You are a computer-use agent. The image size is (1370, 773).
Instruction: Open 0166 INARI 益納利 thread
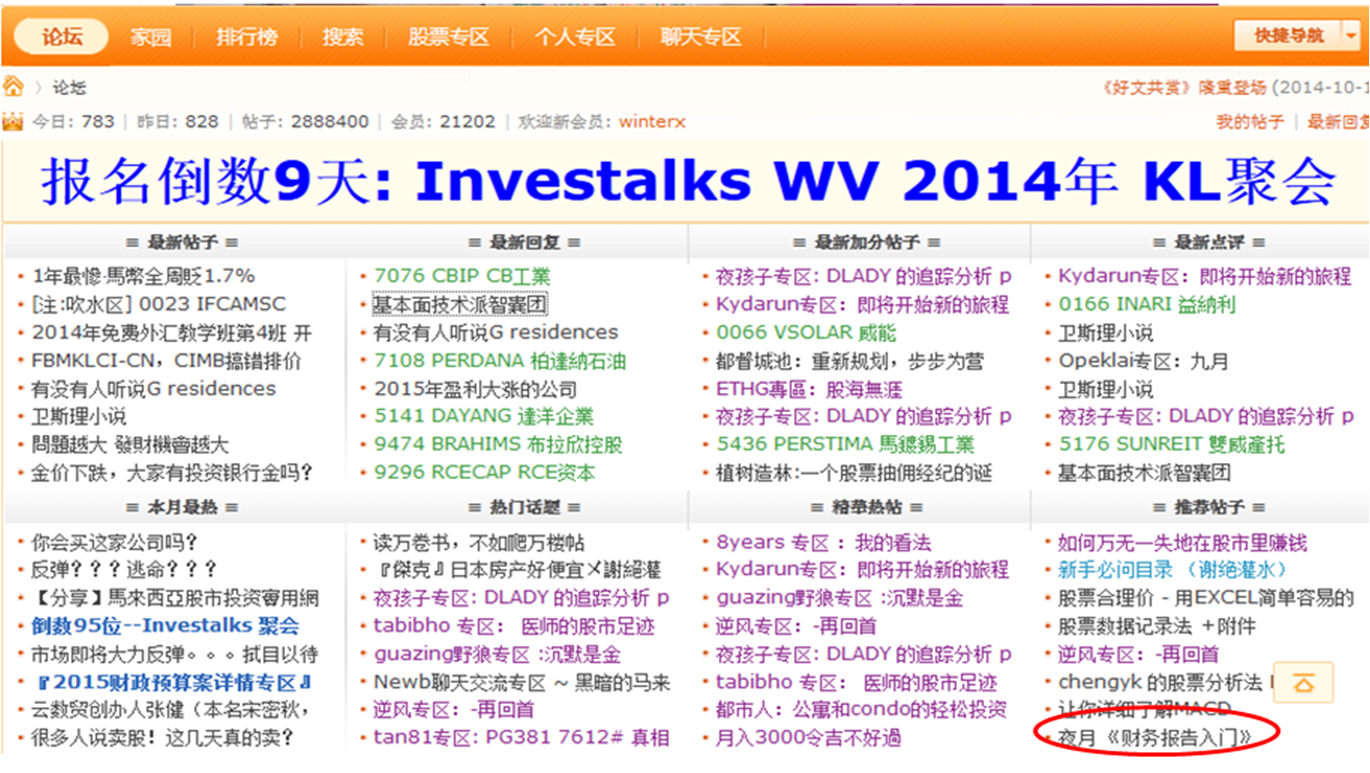(x=1147, y=304)
